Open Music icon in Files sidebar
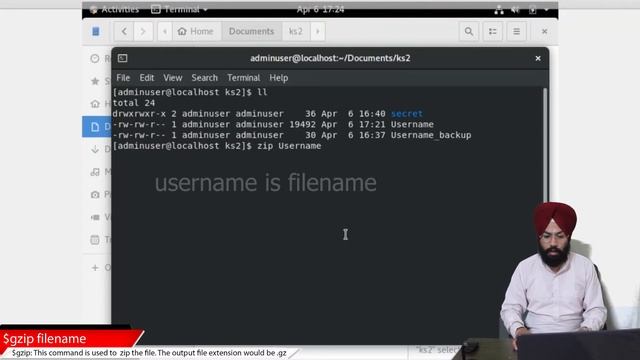Image resolution: width=640 pixels, height=360 pixels. [95, 172]
